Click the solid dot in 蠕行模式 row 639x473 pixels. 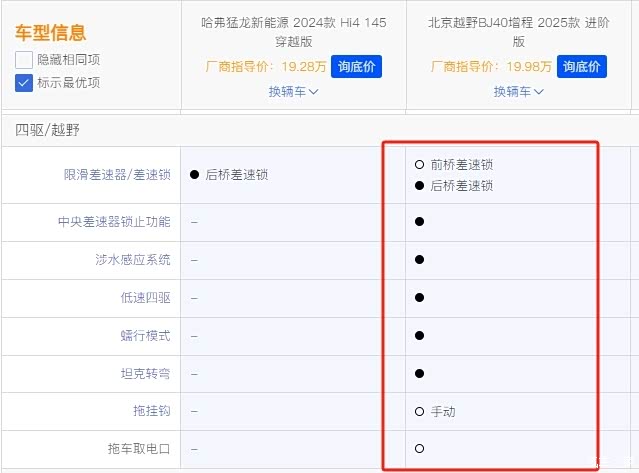coord(420,336)
